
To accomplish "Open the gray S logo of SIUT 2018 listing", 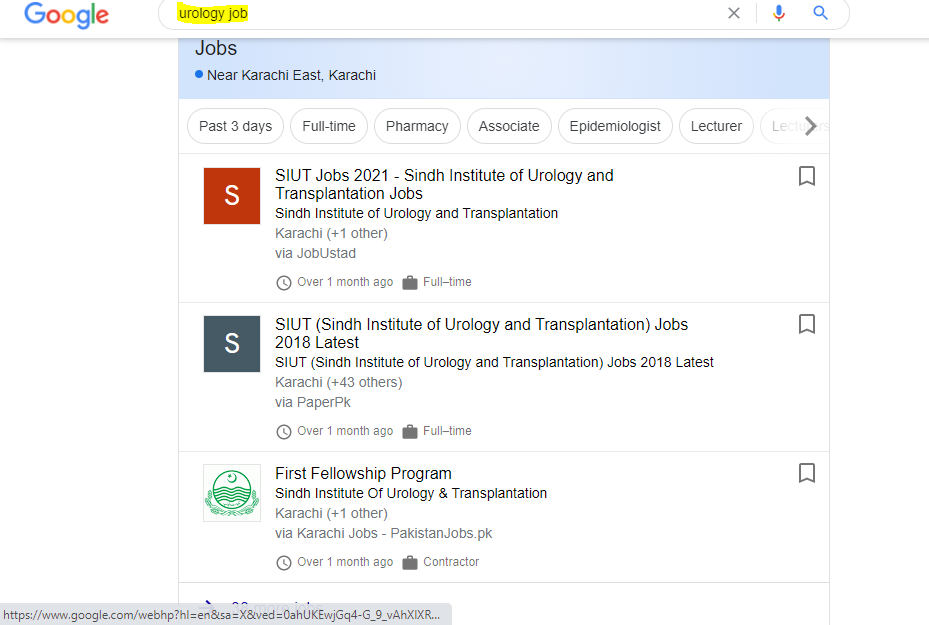I will point(232,344).
